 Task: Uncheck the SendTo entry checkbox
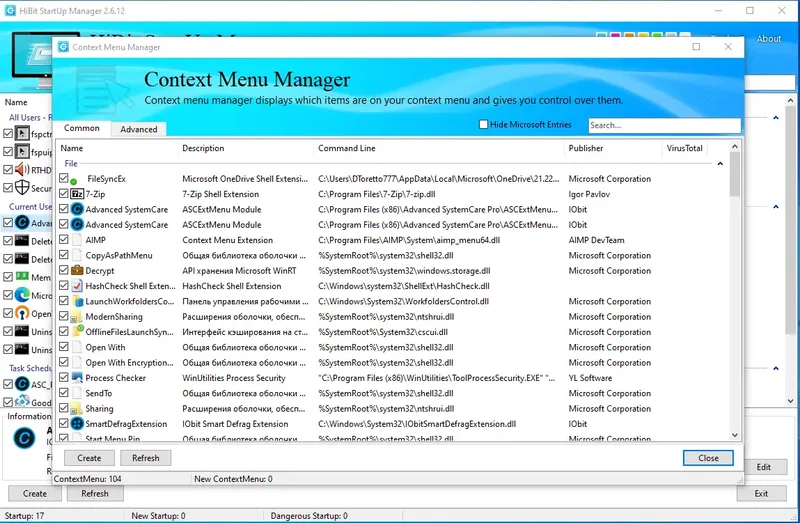click(63, 392)
